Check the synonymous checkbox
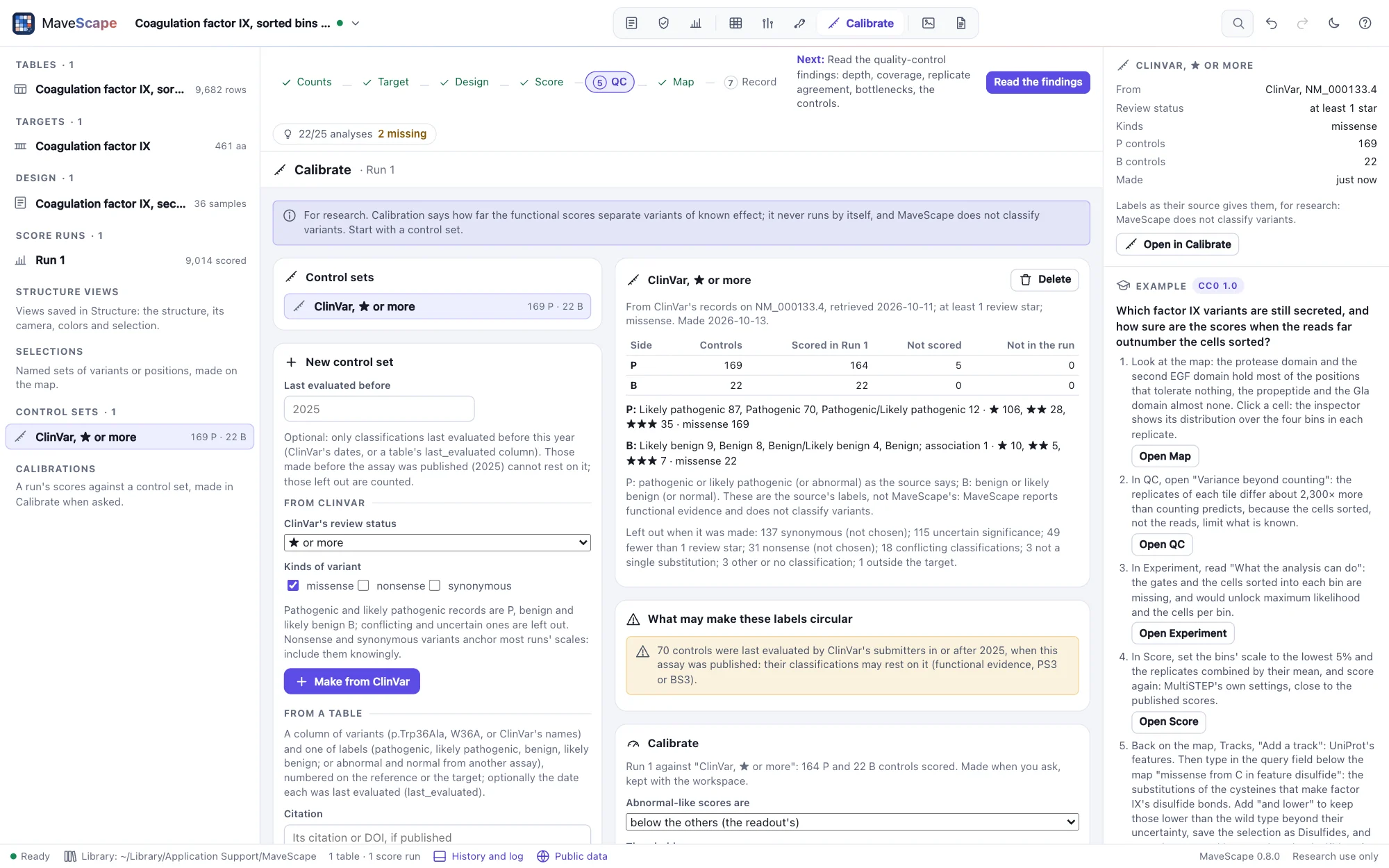 [435, 585]
